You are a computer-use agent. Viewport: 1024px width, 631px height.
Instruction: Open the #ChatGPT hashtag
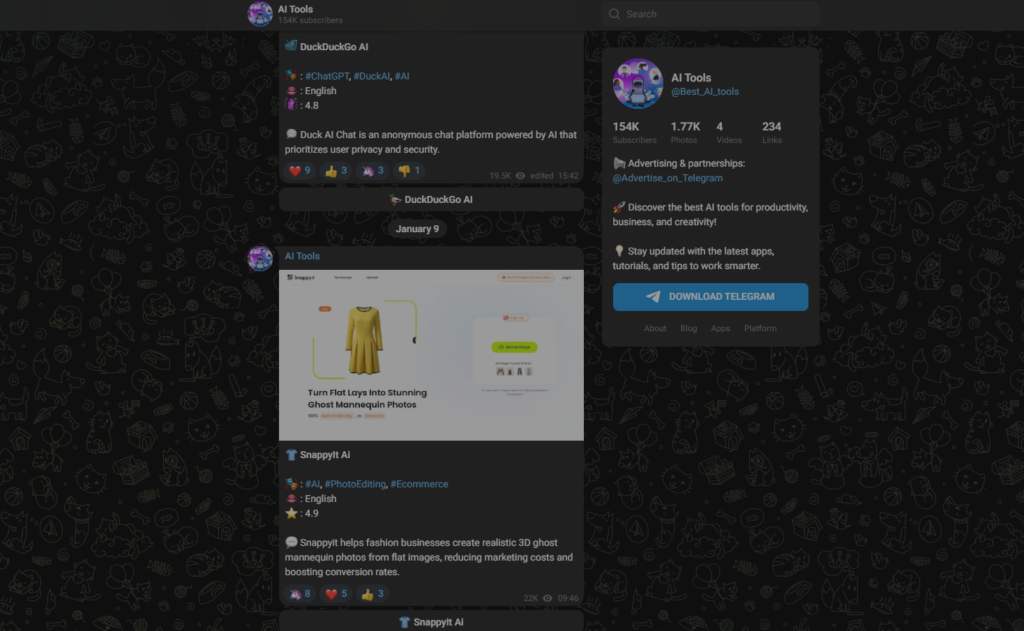tap(327, 76)
